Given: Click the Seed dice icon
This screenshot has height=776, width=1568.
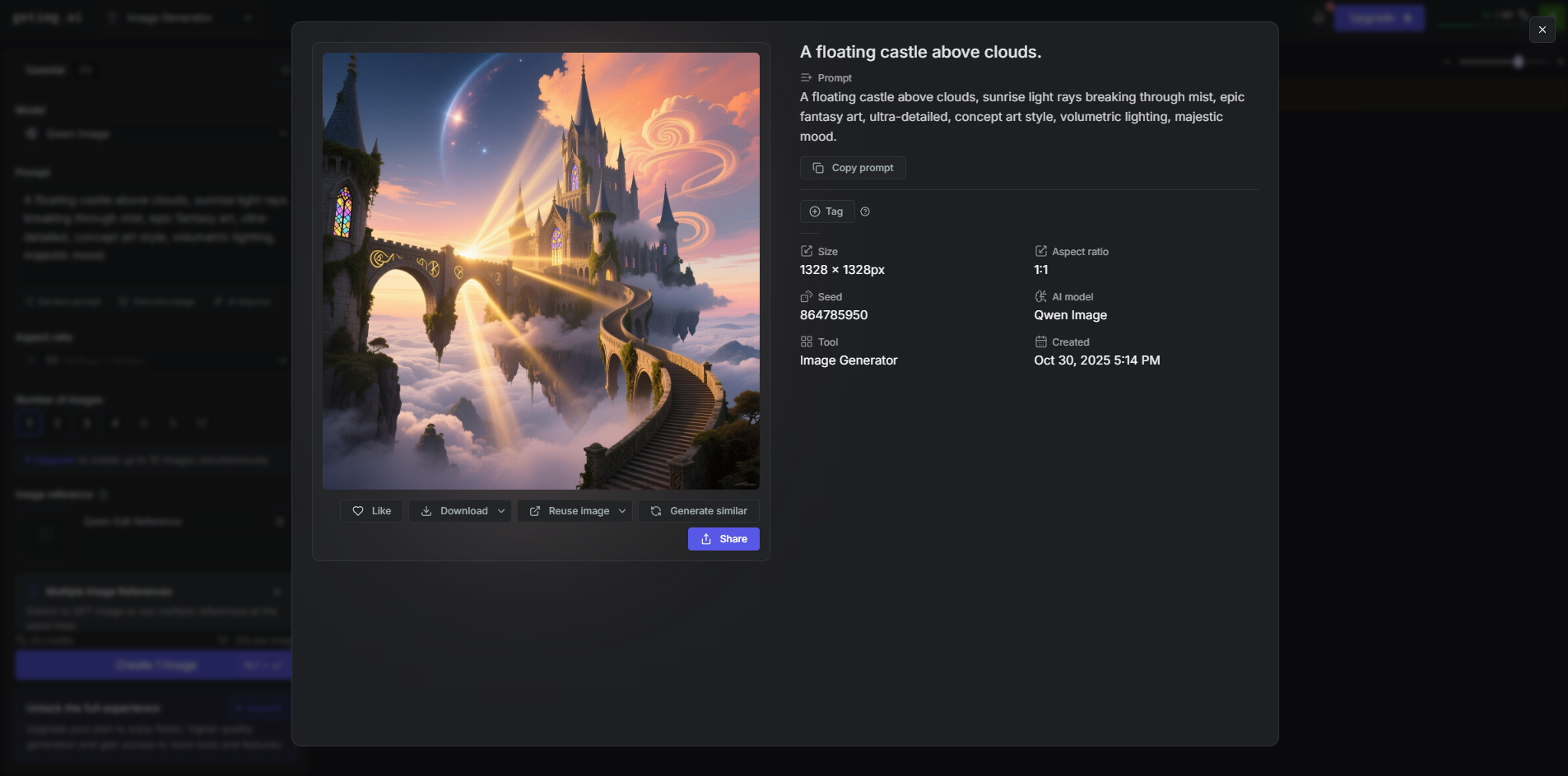Looking at the screenshot, I should [x=807, y=296].
